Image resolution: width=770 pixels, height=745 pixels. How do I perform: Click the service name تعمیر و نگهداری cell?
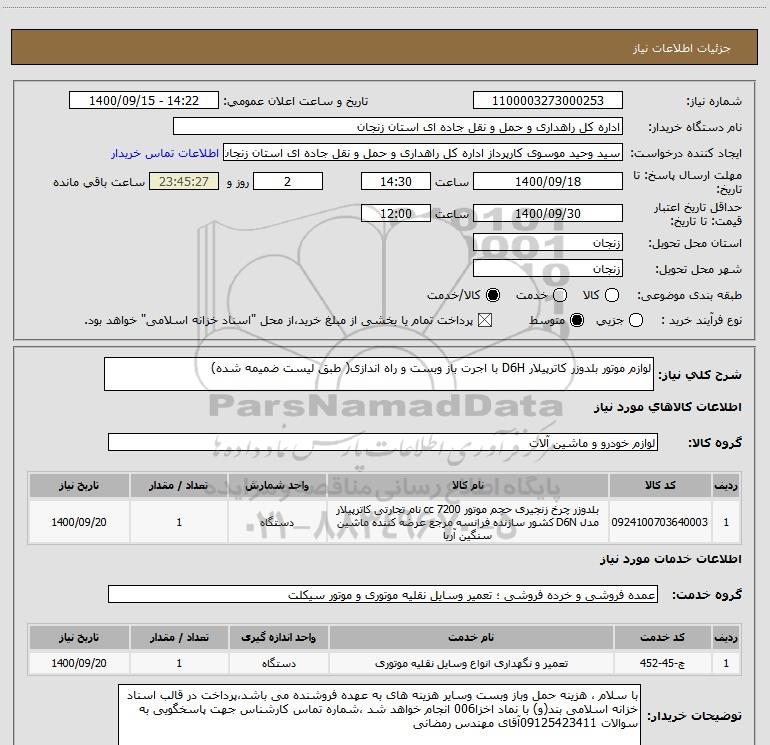tap(471, 663)
